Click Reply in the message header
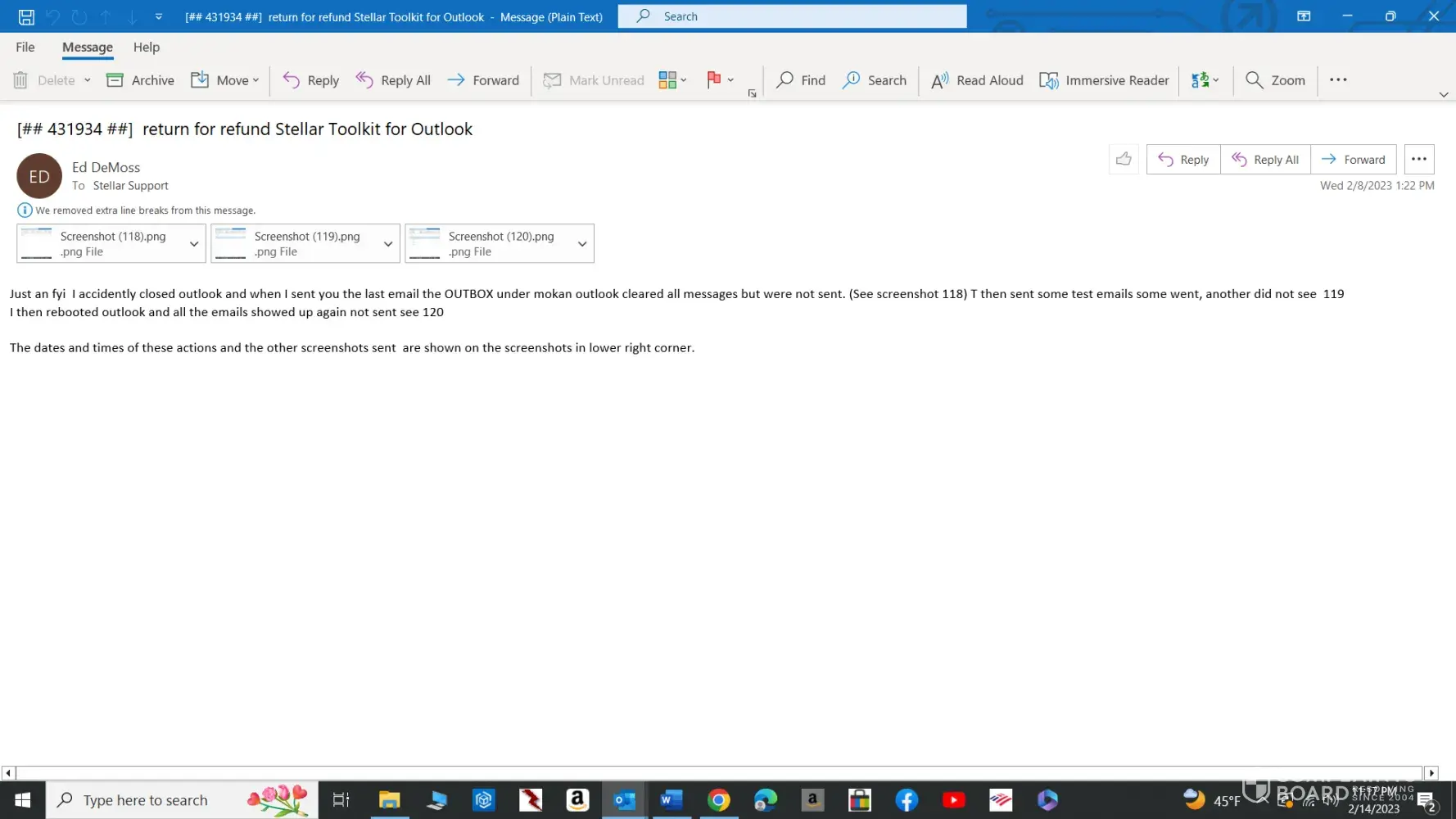 [x=1183, y=160]
